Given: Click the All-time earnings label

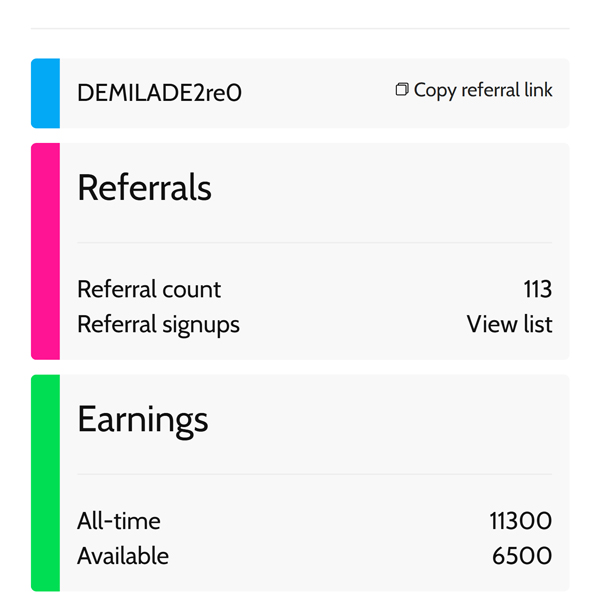Looking at the screenshot, I should click(x=118, y=521).
